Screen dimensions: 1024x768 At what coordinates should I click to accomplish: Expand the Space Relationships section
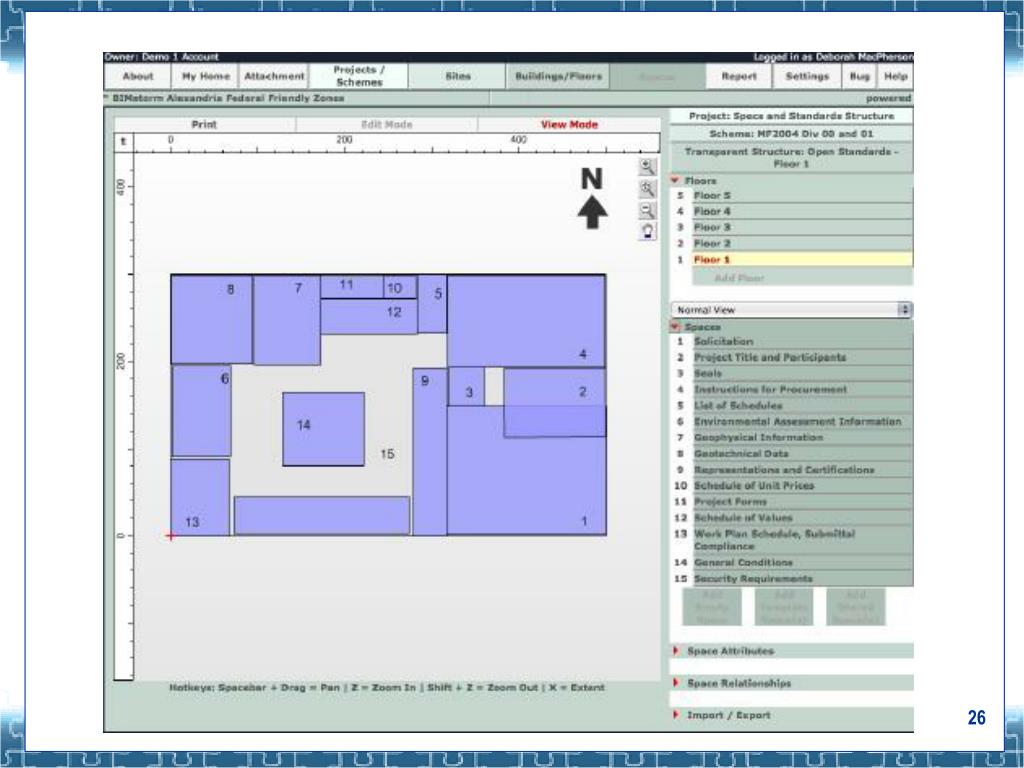676,682
